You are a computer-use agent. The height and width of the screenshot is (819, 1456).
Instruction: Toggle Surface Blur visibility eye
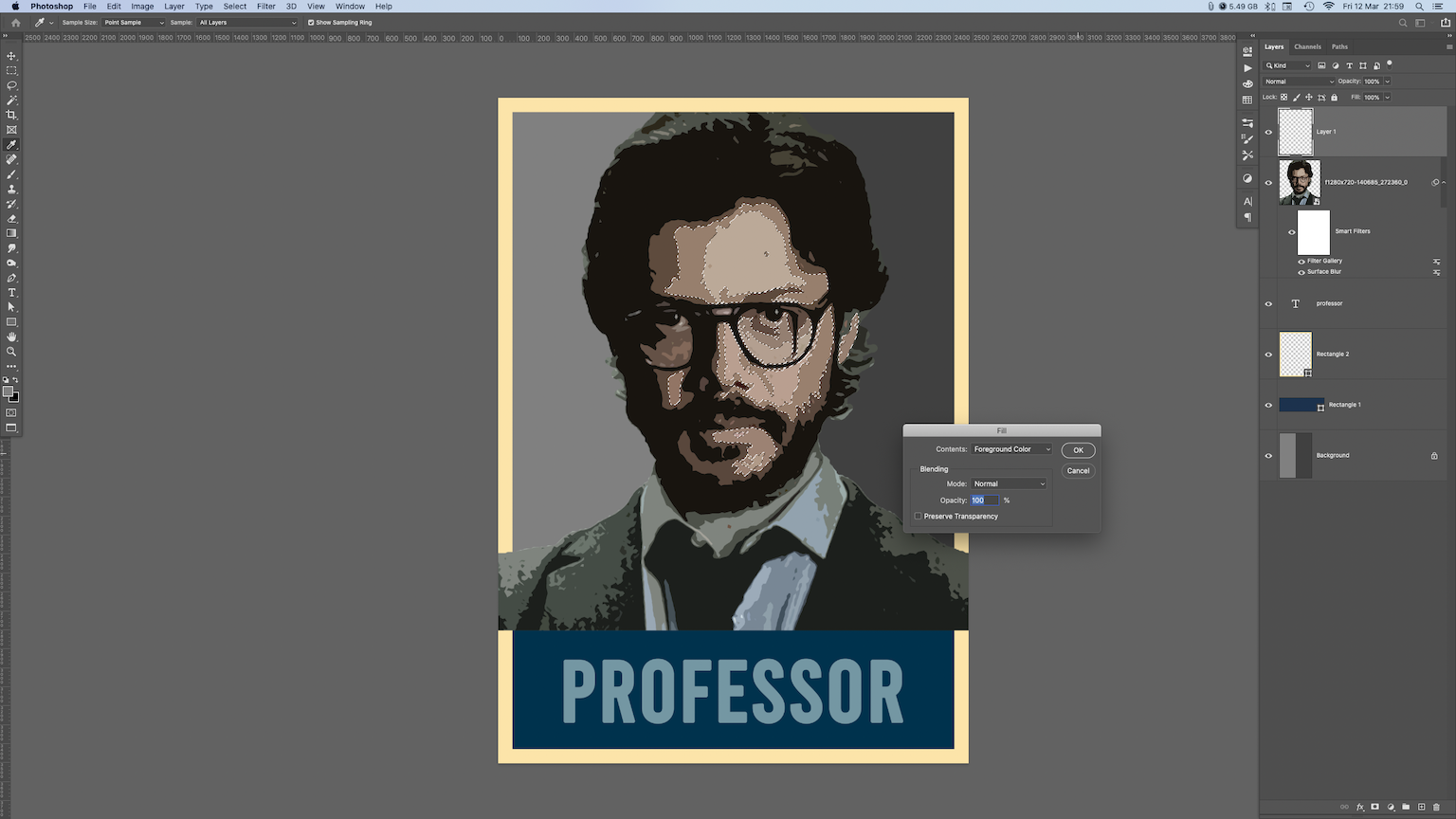click(1301, 273)
